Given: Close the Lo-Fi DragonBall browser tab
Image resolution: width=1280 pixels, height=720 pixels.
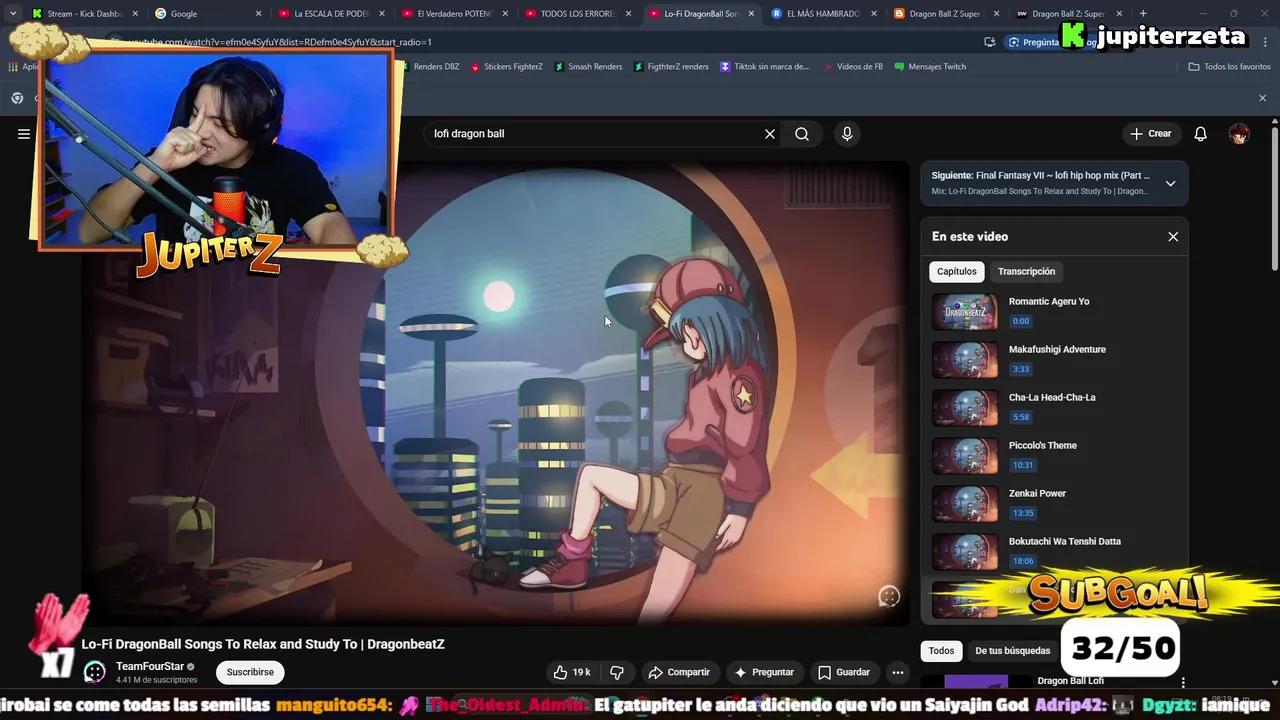Looking at the screenshot, I should [751, 14].
